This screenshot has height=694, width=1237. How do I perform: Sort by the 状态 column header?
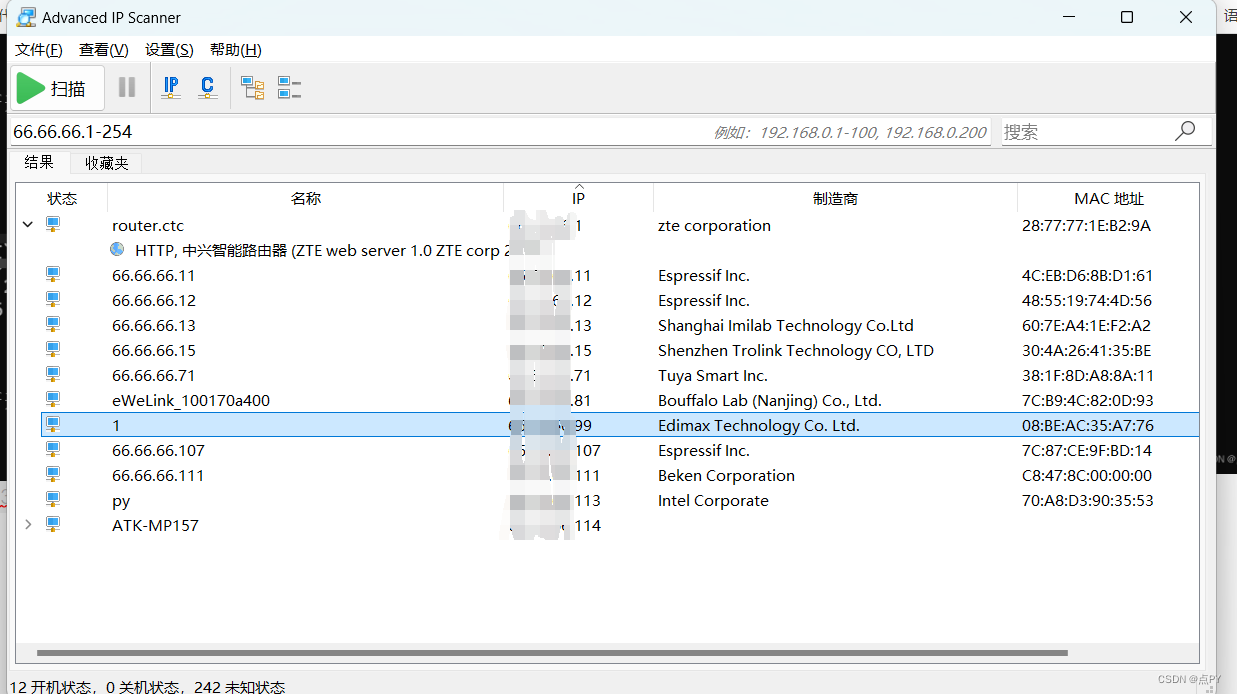[x=62, y=198]
